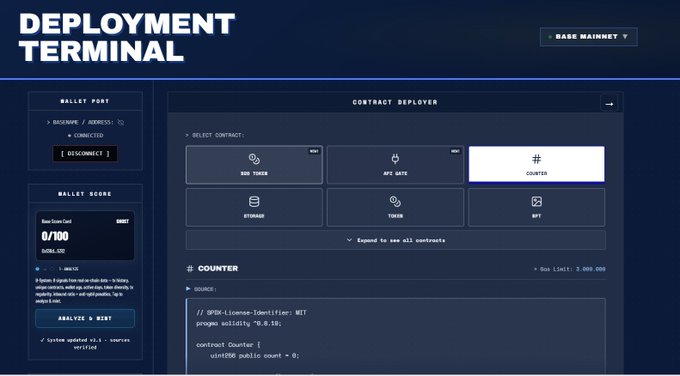
Task: Open the Base Score Card
Action: [x=85, y=235]
